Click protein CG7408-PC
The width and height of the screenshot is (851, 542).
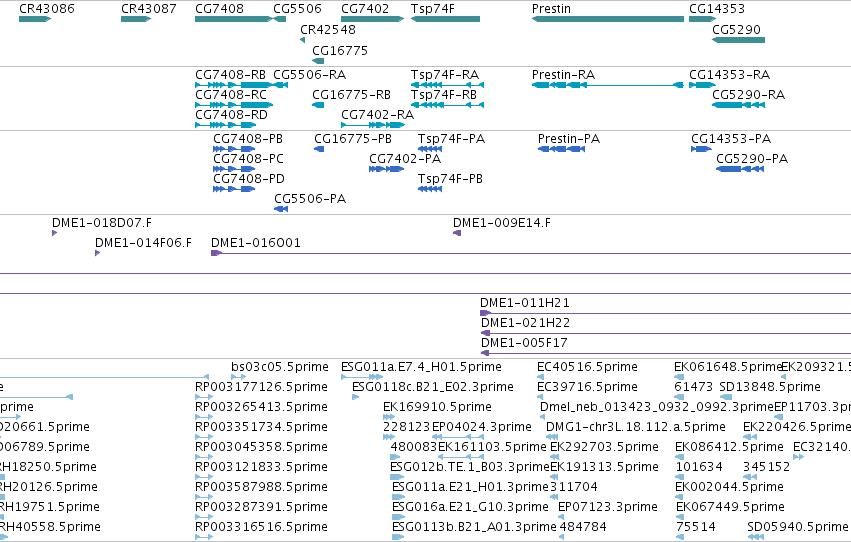(234, 169)
